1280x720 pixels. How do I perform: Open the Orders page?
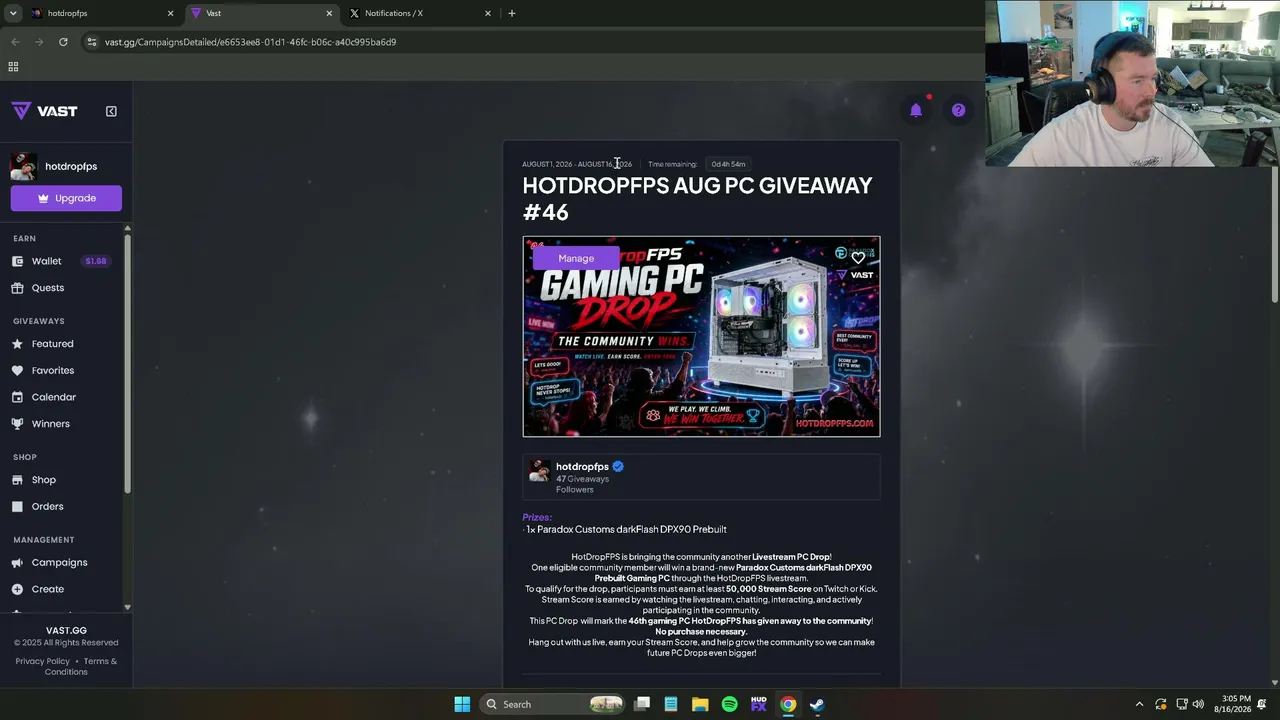(x=48, y=507)
